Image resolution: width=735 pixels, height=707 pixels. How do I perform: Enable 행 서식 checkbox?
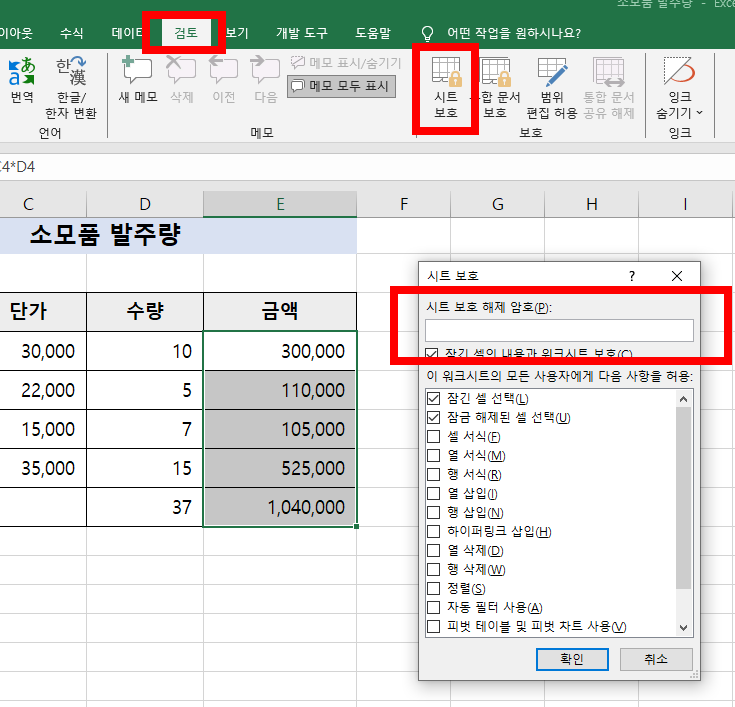434,475
